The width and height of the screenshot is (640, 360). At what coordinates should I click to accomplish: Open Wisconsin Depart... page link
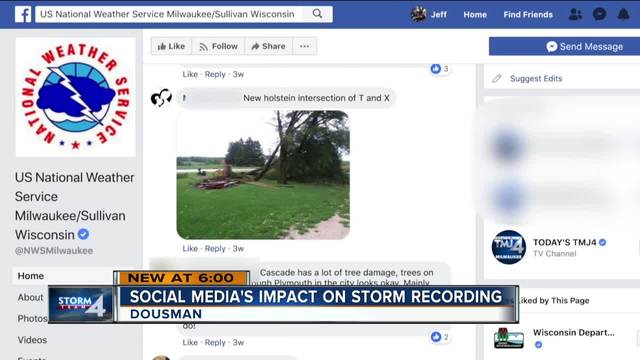pos(573,333)
